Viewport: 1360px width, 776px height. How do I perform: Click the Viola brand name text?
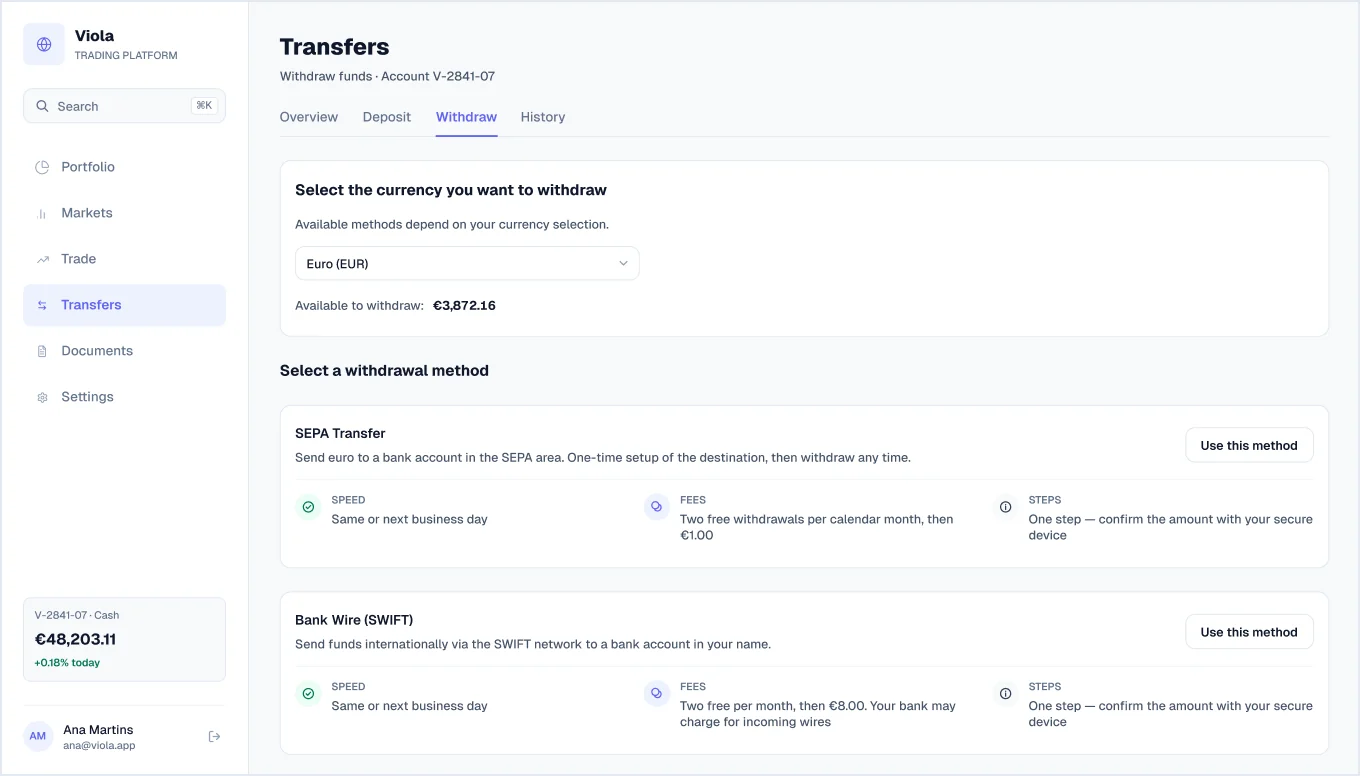click(x=94, y=36)
